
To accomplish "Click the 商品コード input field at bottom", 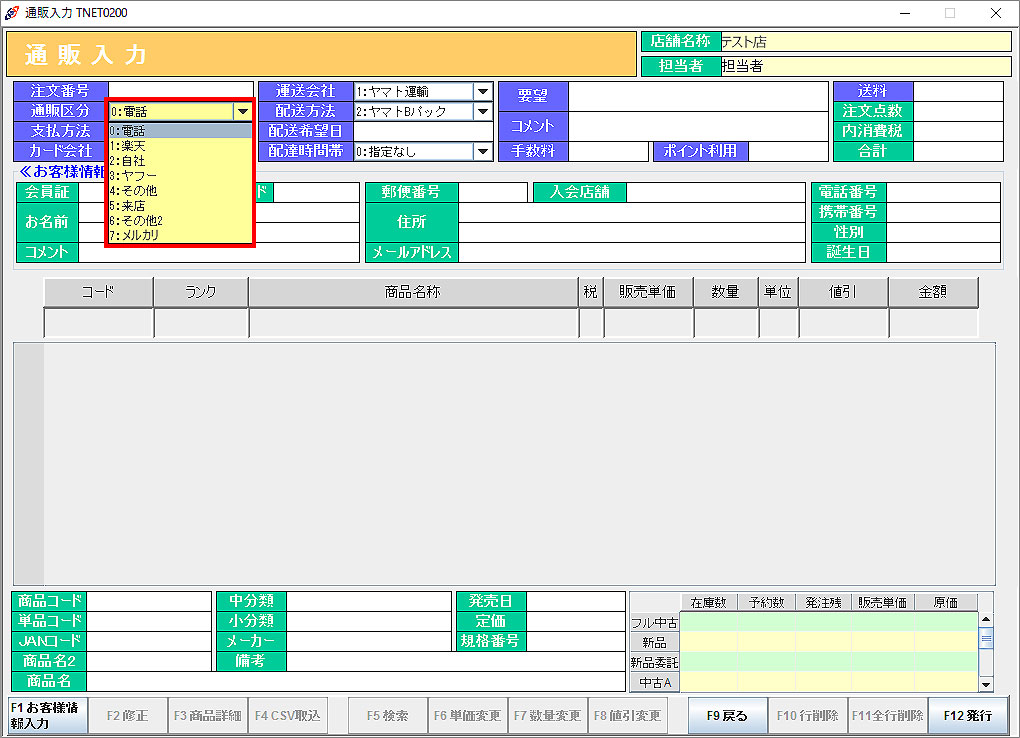I will point(149,601).
